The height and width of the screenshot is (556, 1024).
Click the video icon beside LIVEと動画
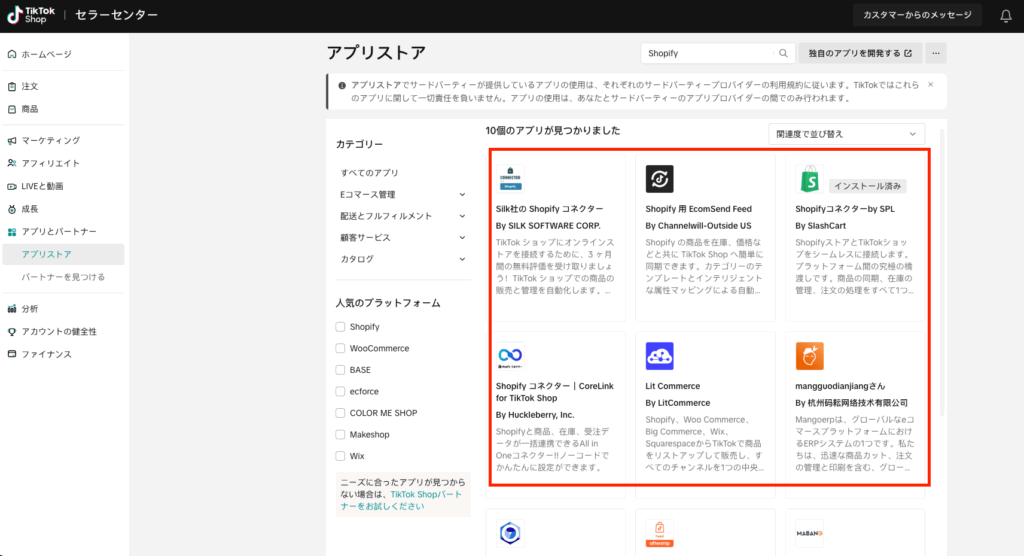(12, 186)
